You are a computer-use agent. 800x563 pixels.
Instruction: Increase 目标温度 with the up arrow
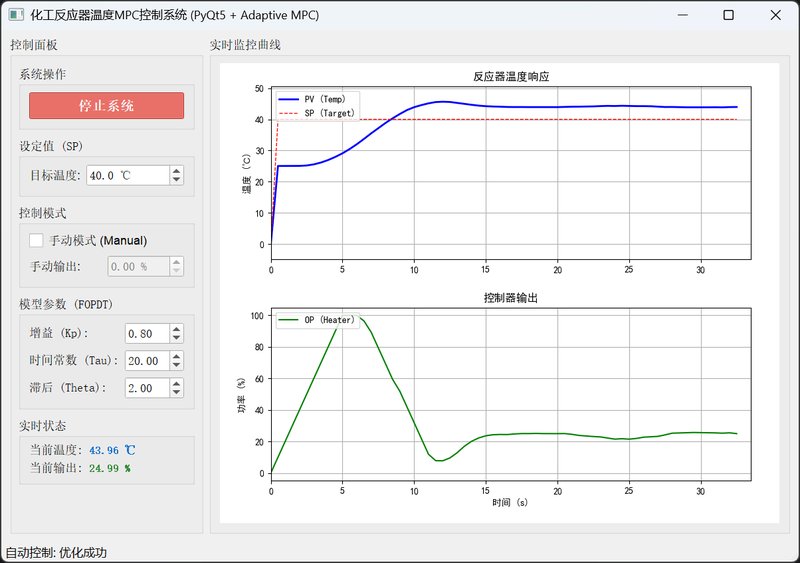coord(177,171)
